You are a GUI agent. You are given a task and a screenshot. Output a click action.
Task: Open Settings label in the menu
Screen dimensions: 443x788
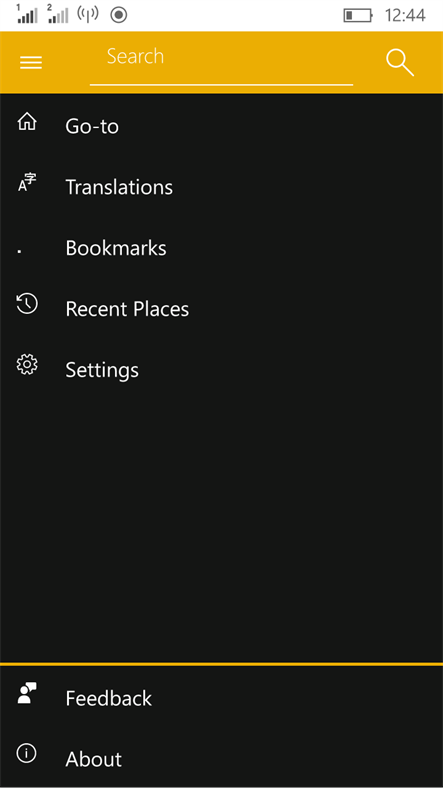tap(102, 370)
